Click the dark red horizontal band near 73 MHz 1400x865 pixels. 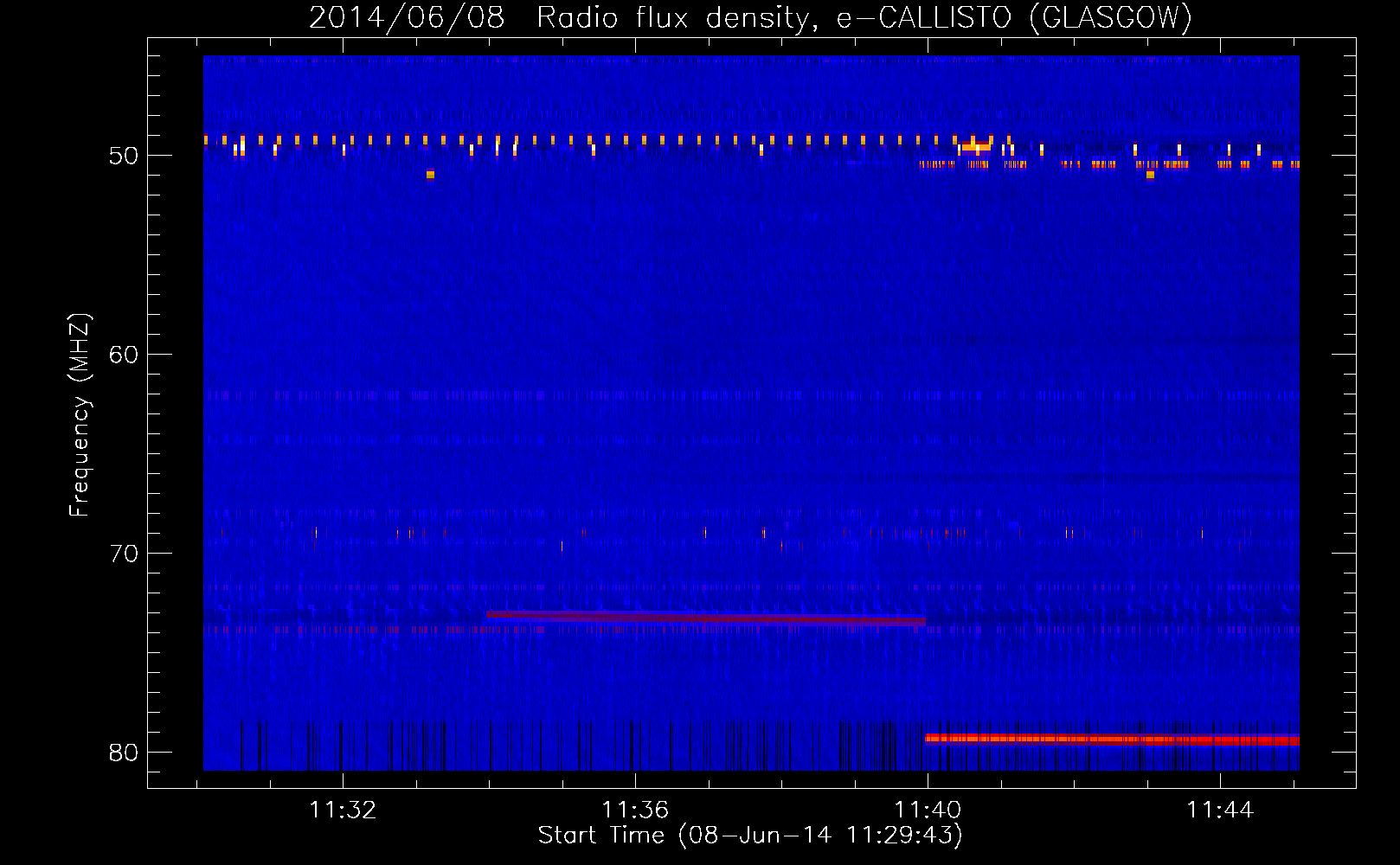click(705, 618)
